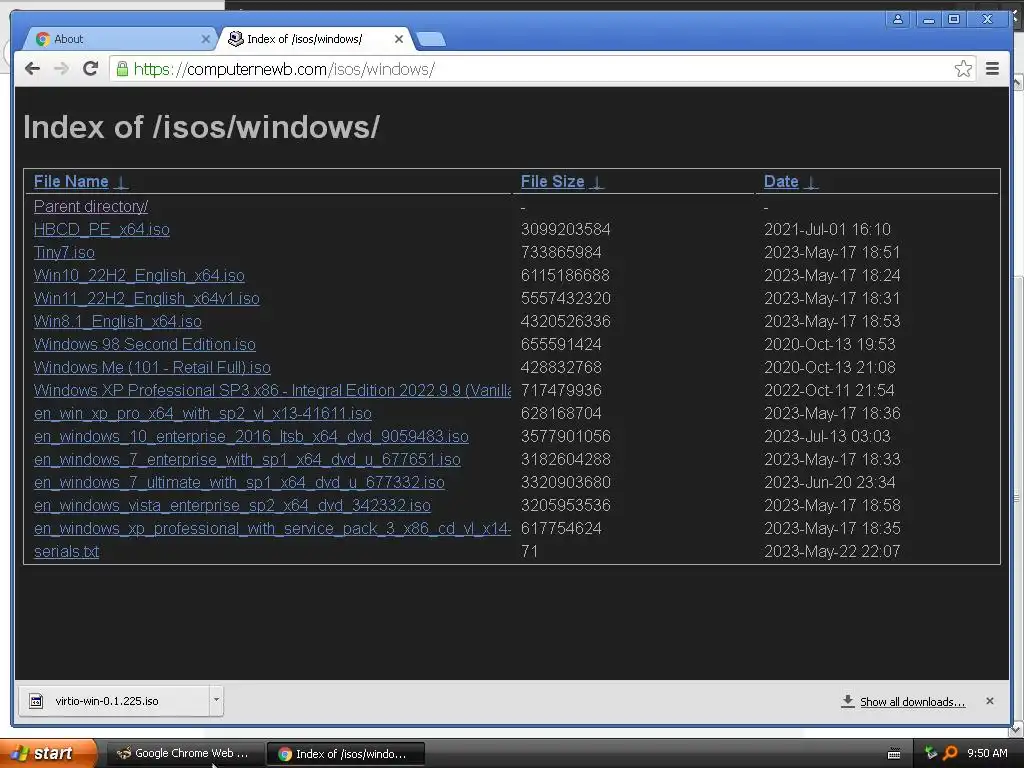
Task: Open the serials.txt file link
Action: click(x=66, y=551)
